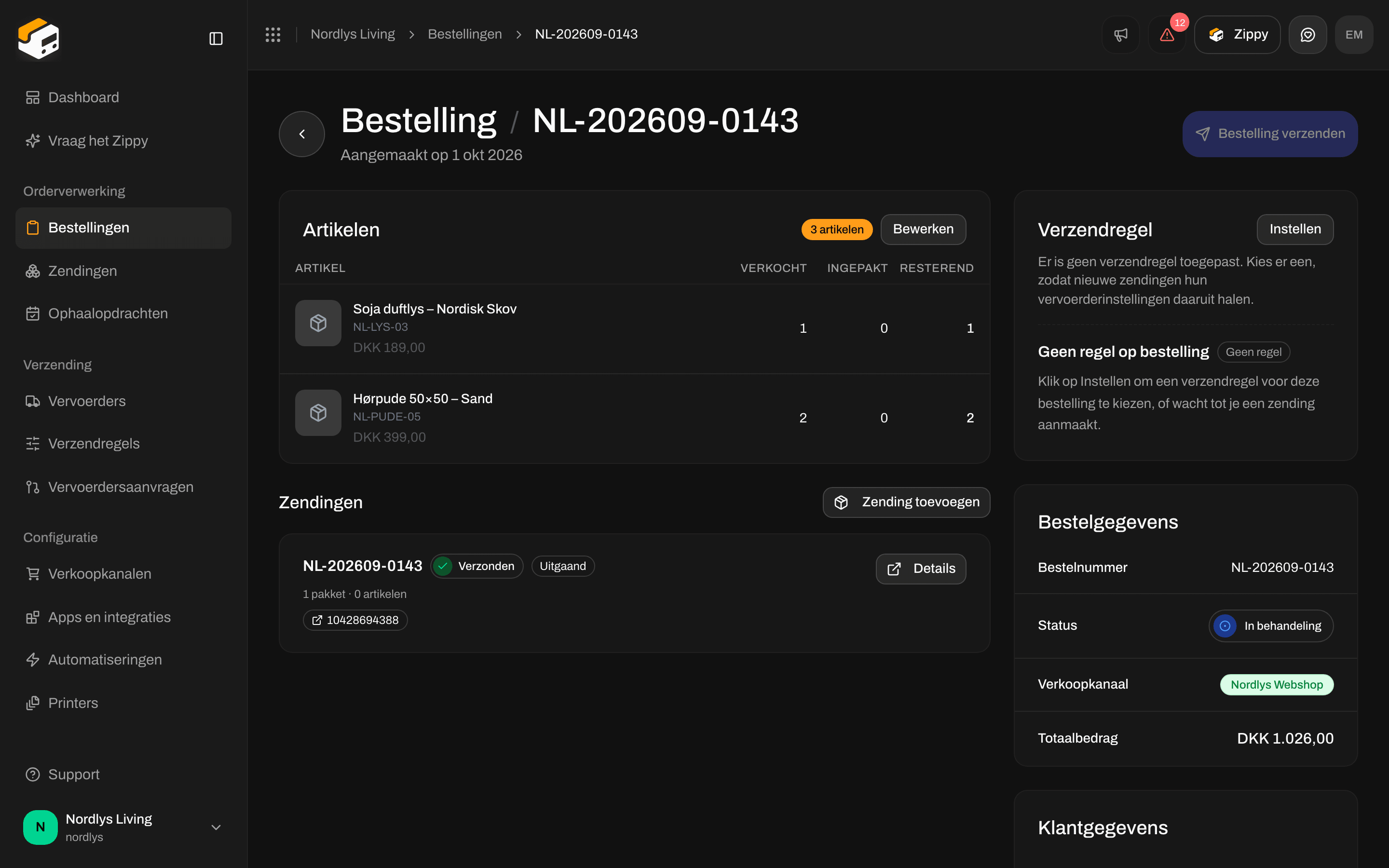Click the app logo in the sidebar
Image resolution: width=1389 pixels, height=868 pixels.
pos(39,39)
